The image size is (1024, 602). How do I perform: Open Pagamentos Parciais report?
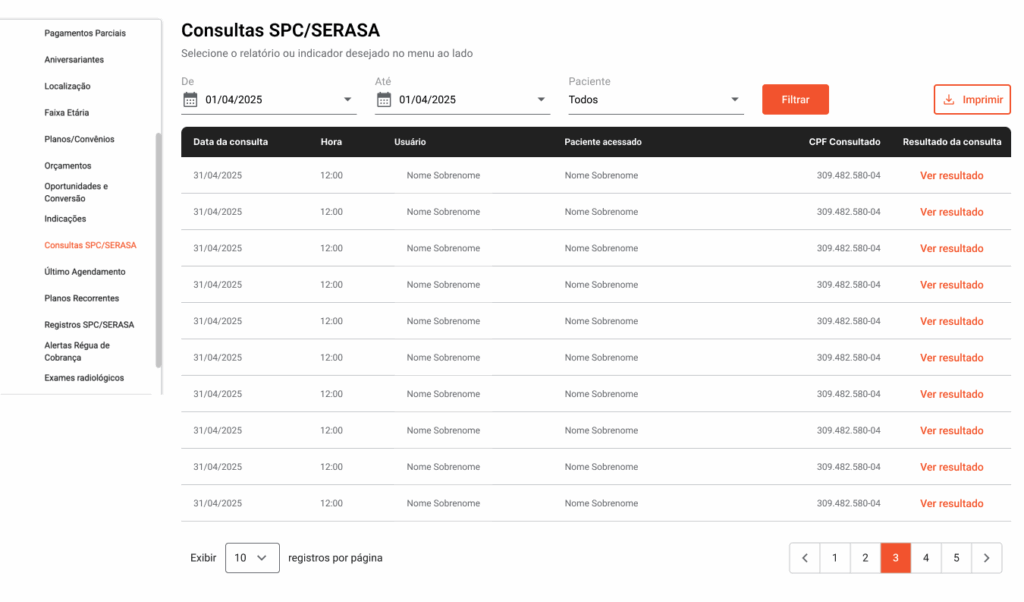(85, 33)
